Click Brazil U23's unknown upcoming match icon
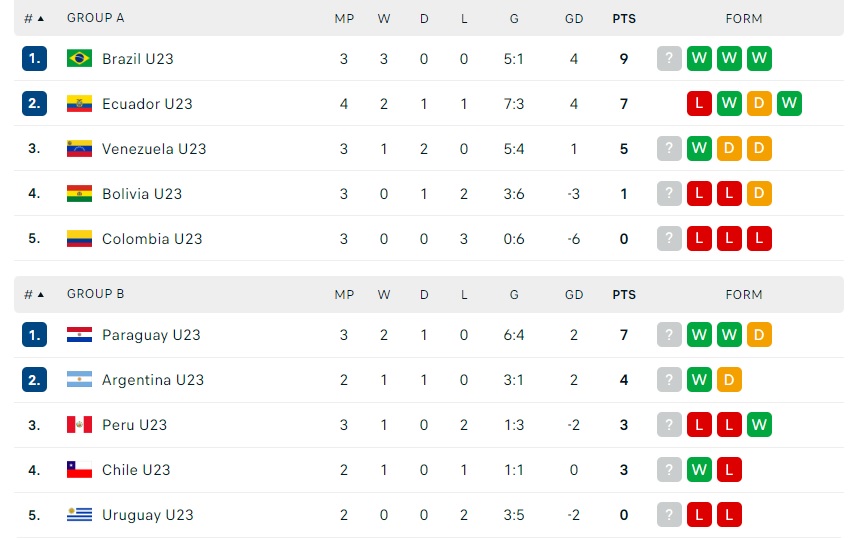 coord(669,59)
